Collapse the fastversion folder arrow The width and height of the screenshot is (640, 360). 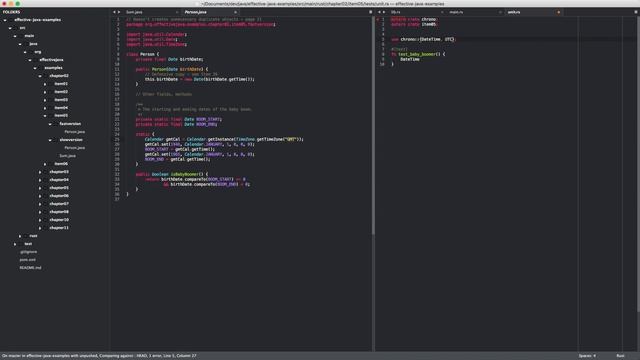(50, 124)
